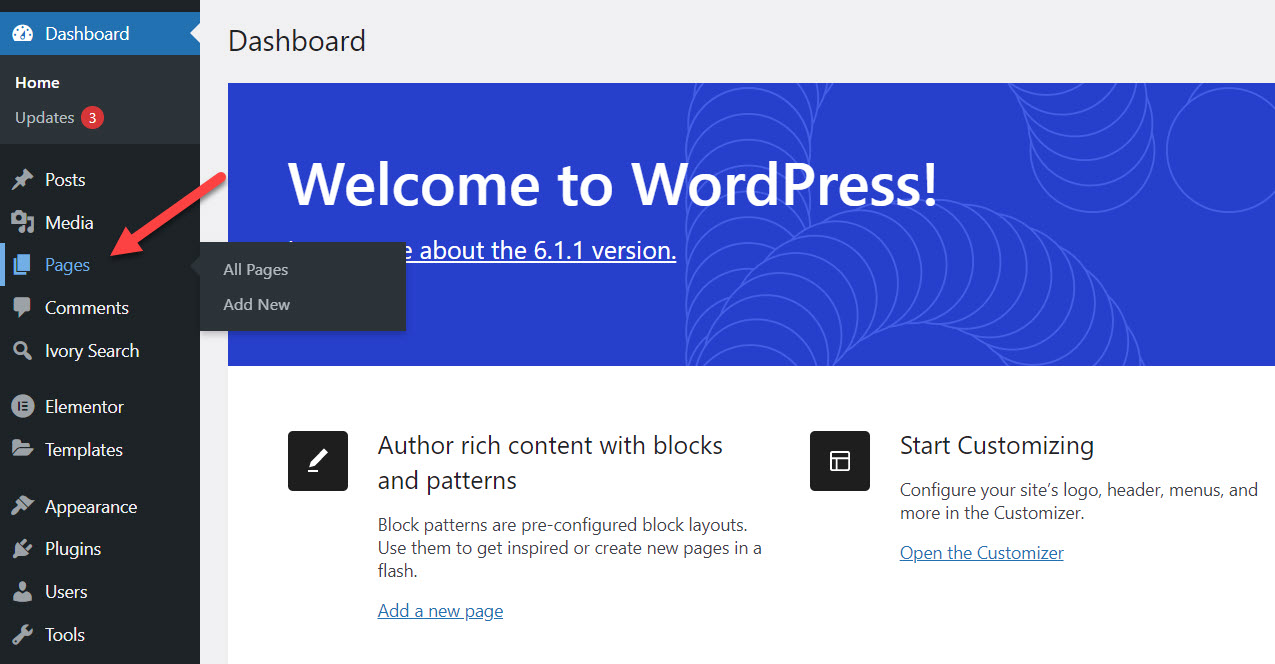Open the Templates menu
Viewport: 1275px width, 664px height.
(x=100, y=449)
